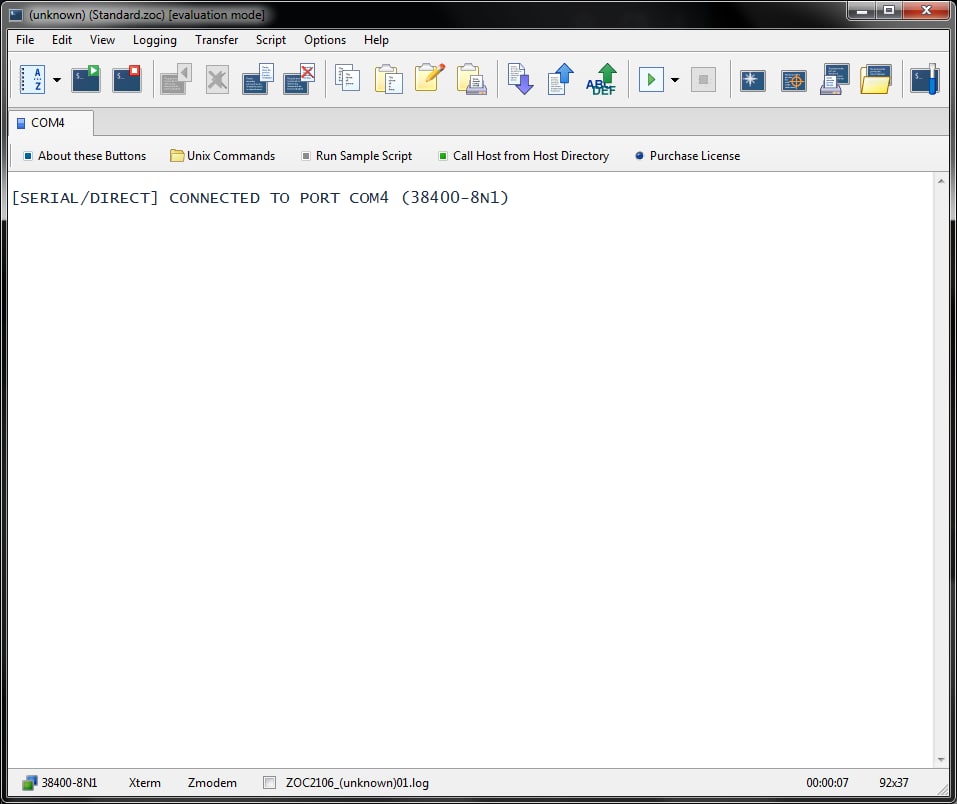Click the terminal with document new-tab icon
The height and width of the screenshot is (804, 957).
(x=258, y=79)
